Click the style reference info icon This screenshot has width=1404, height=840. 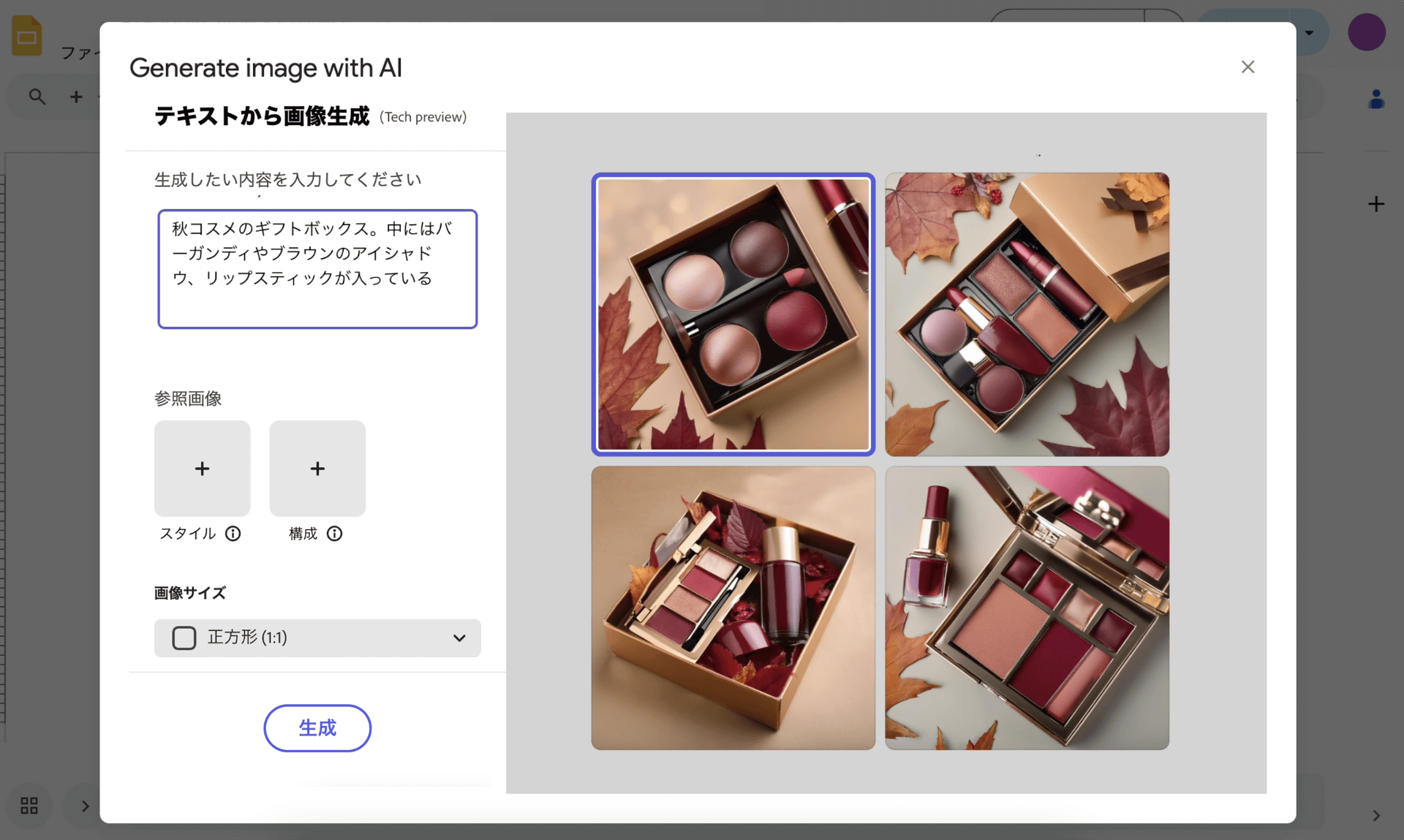pyautogui.click(x=233, y=534)
